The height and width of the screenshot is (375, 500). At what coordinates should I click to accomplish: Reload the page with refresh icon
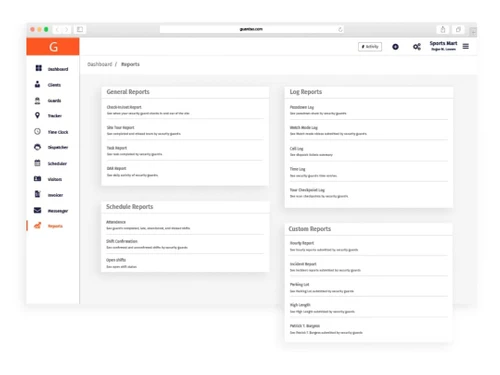click(x=340, y=29)
